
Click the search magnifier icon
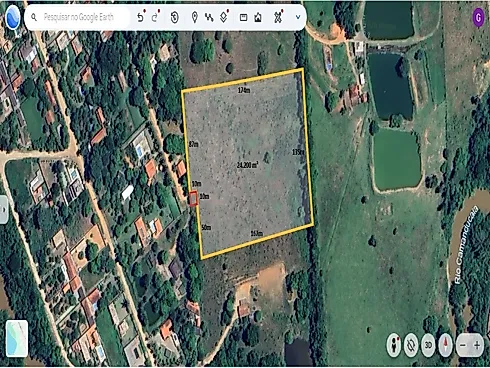(34, 17)
